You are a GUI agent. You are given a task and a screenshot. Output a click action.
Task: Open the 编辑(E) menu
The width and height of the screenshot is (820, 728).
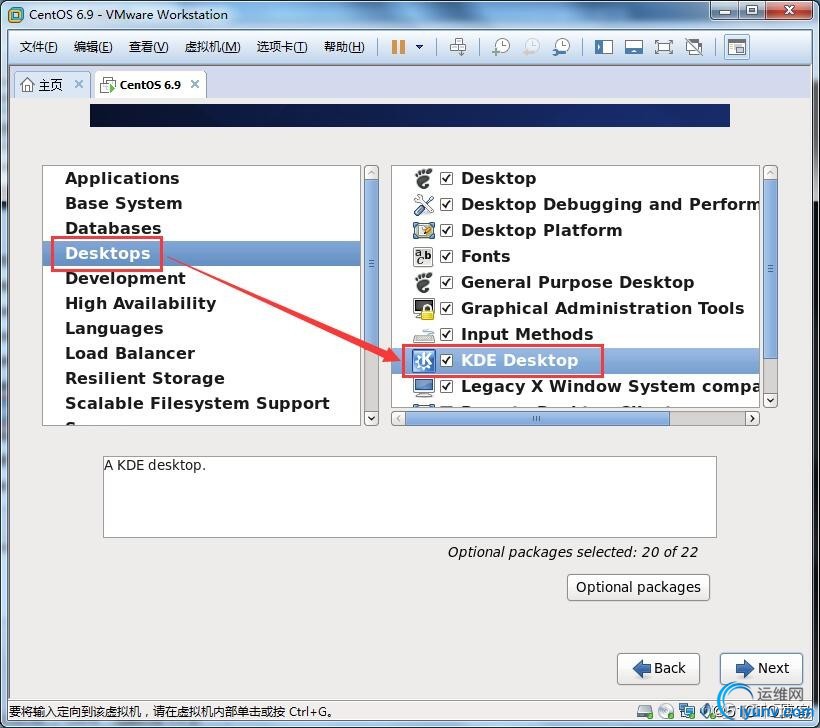point(93,47)
